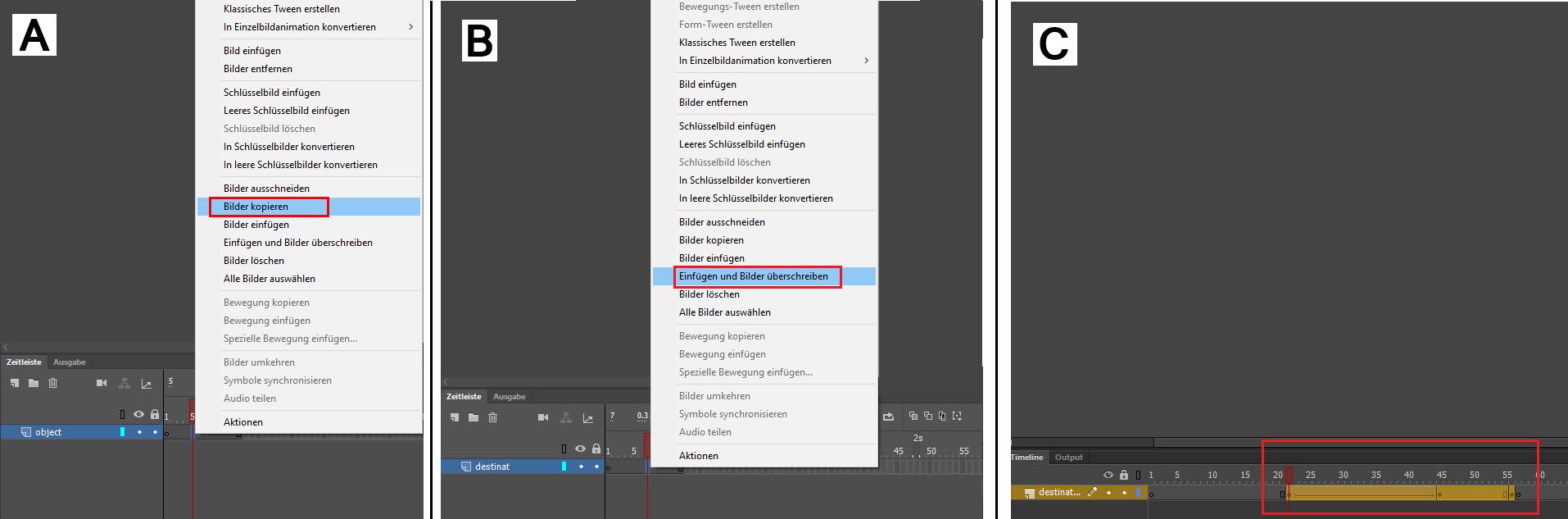Choose 'Aktionen' in panel B menu
Screen dimensions: 1568x519
click(x=764, y=456)
